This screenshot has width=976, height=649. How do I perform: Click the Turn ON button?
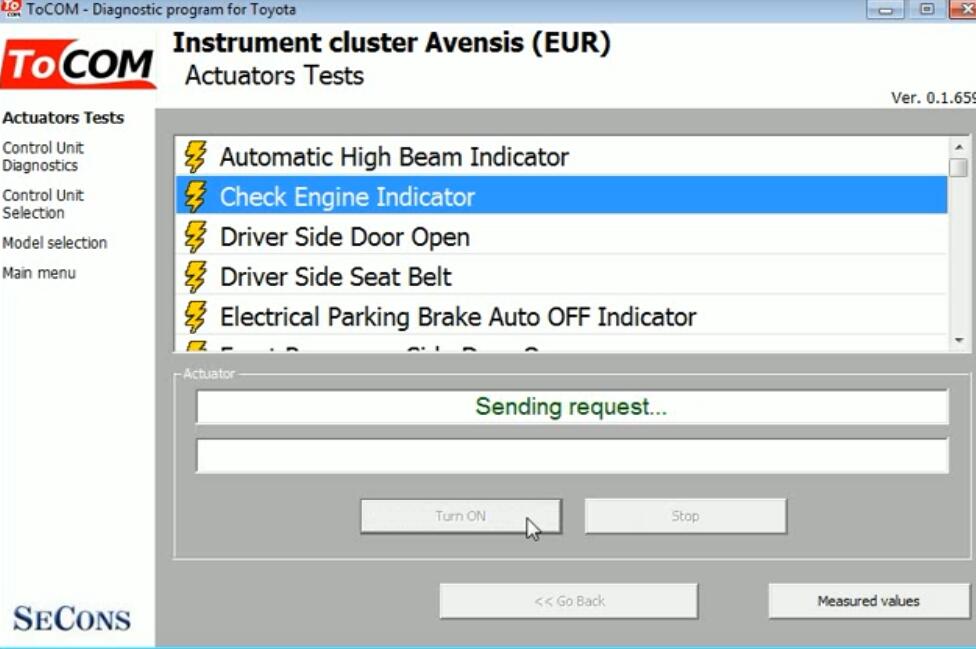pos(461,516)
